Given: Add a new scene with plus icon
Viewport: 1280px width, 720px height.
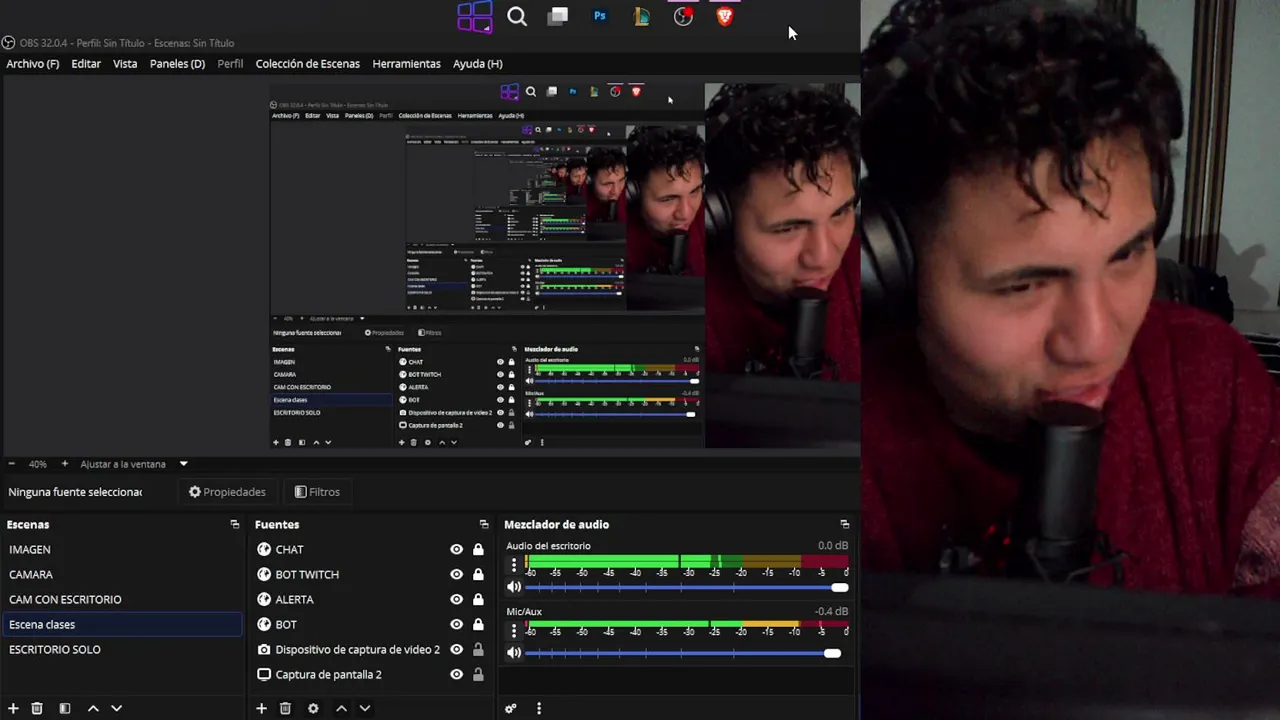Looking at the screenshot, I should point(13,708).
